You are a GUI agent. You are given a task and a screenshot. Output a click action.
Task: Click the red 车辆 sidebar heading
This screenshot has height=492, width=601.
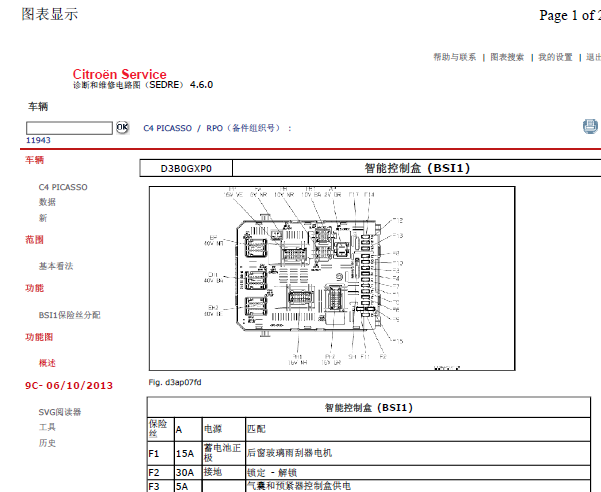tap(34, 160)
